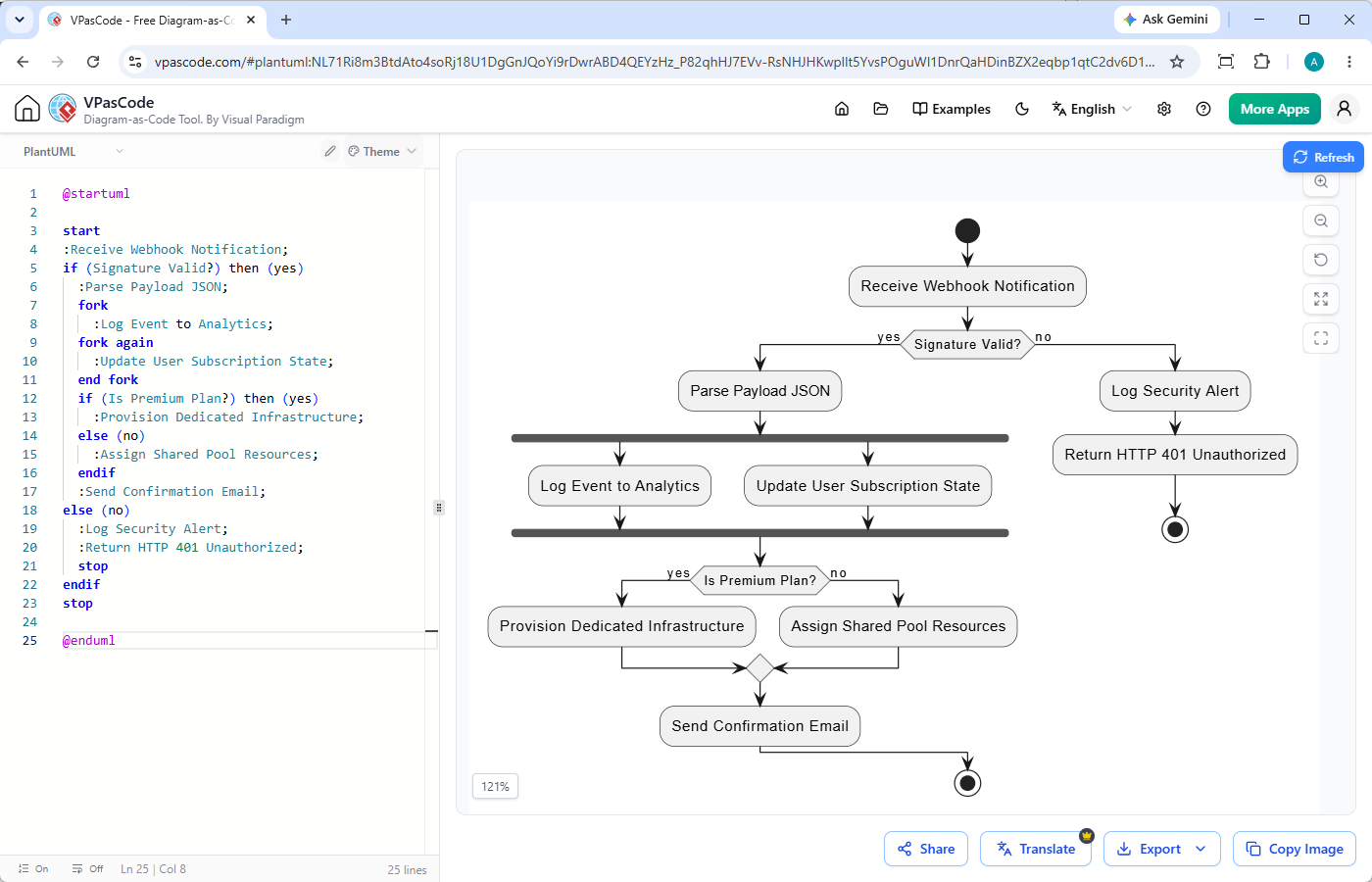This screenshot has width=1372, height=882.
Task: Click the Translate button
Action: [1037, 849]
